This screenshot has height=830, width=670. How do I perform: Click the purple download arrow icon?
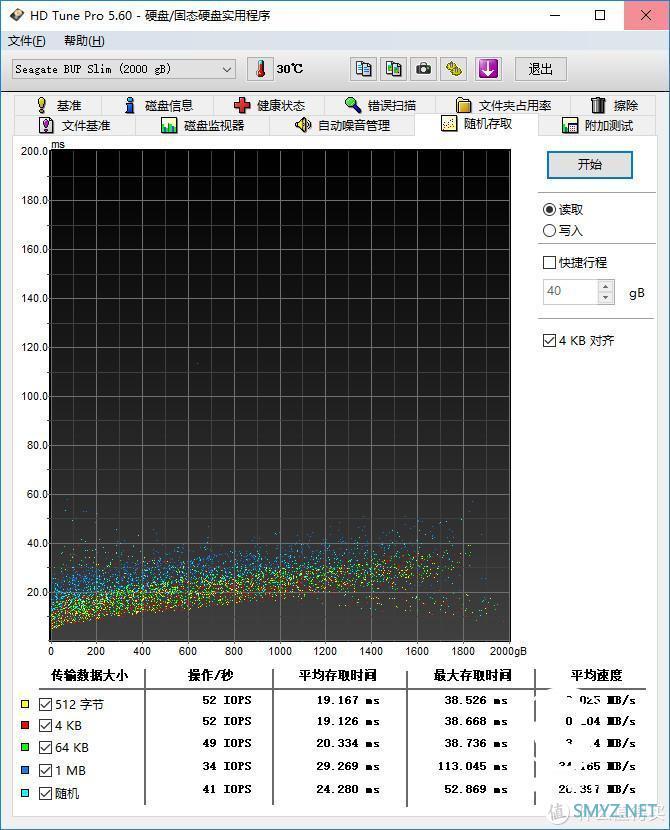[x=487, y=69]
